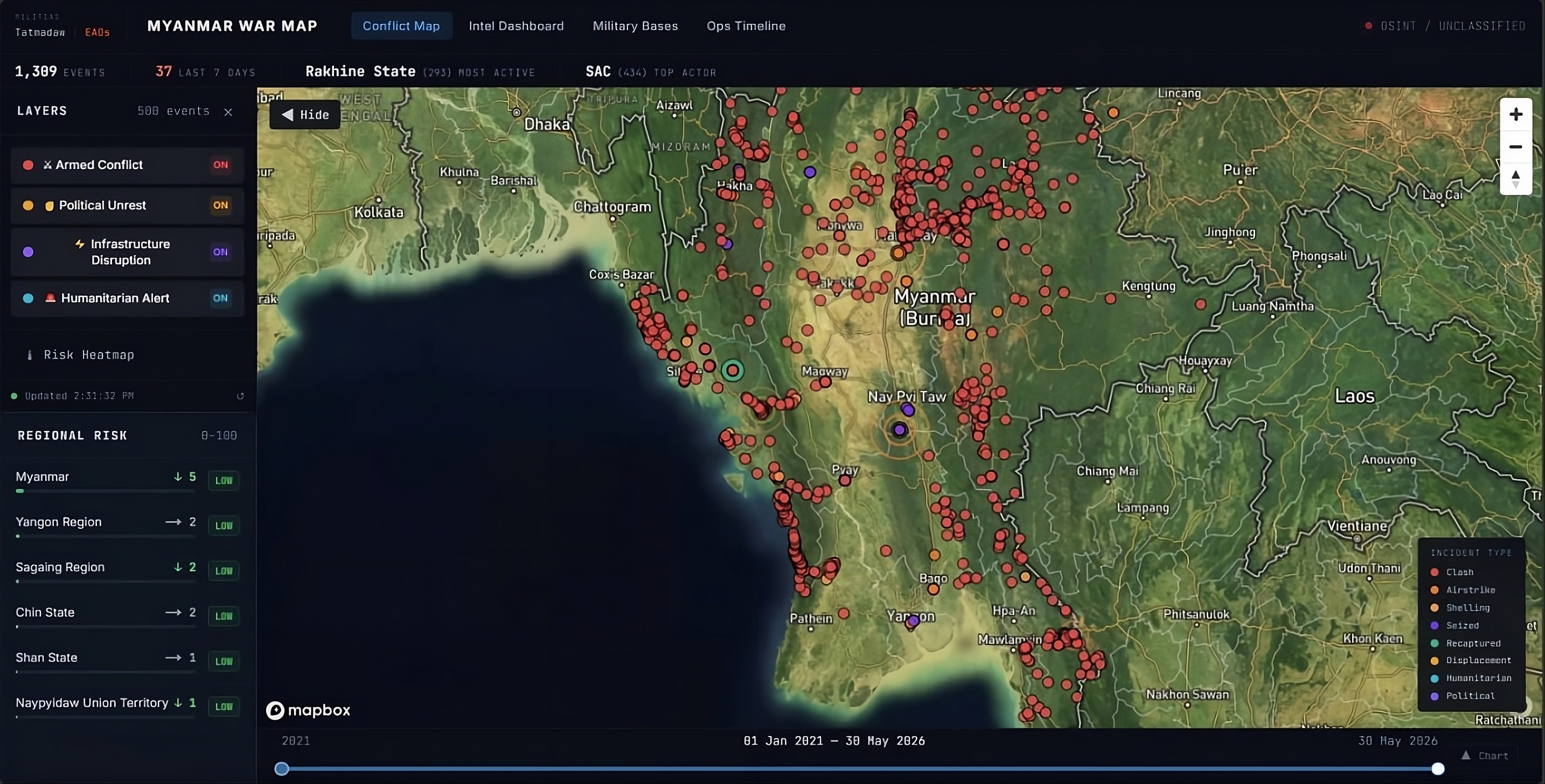Click the purple seized marker below Nay Pyi Taw
The width and height of the screenshot is (1545, 784).
pyautogui.click(x=899, y=430)
